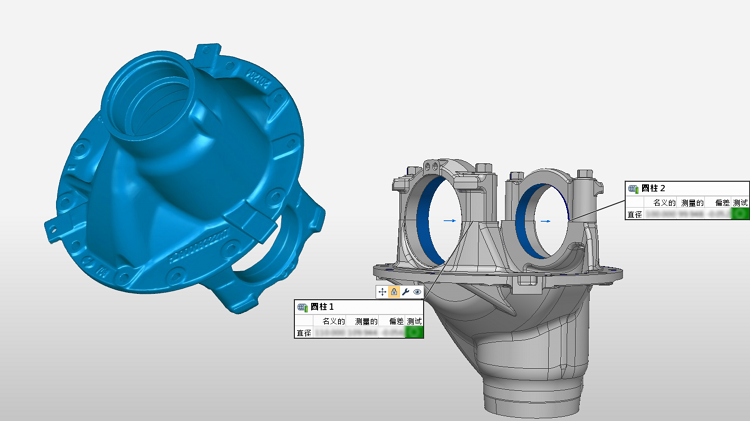Click the 测试 column header in 圆柱 2

click(x=740, y=202)
